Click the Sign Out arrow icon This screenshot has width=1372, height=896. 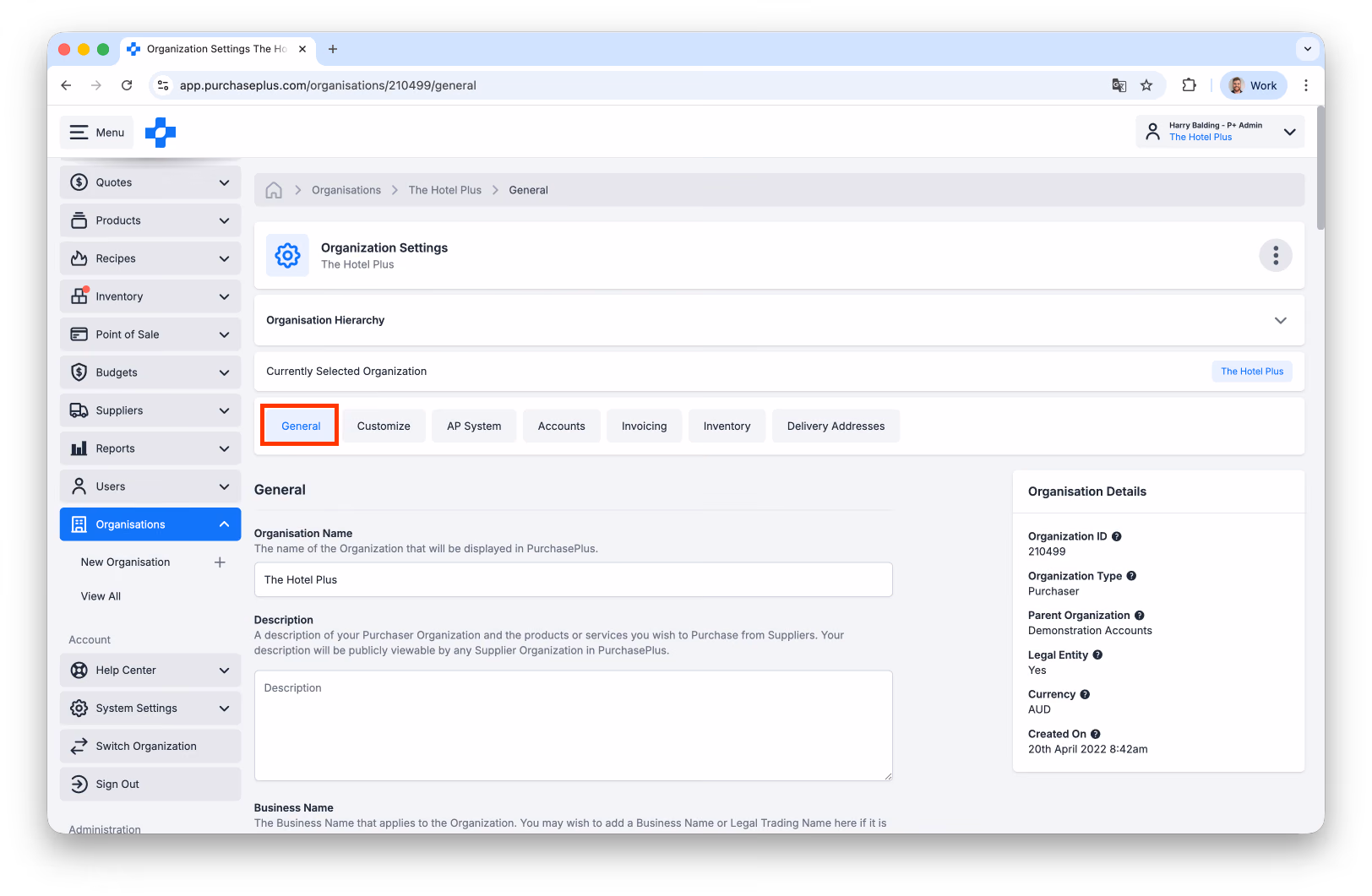(x=79, y=785)
